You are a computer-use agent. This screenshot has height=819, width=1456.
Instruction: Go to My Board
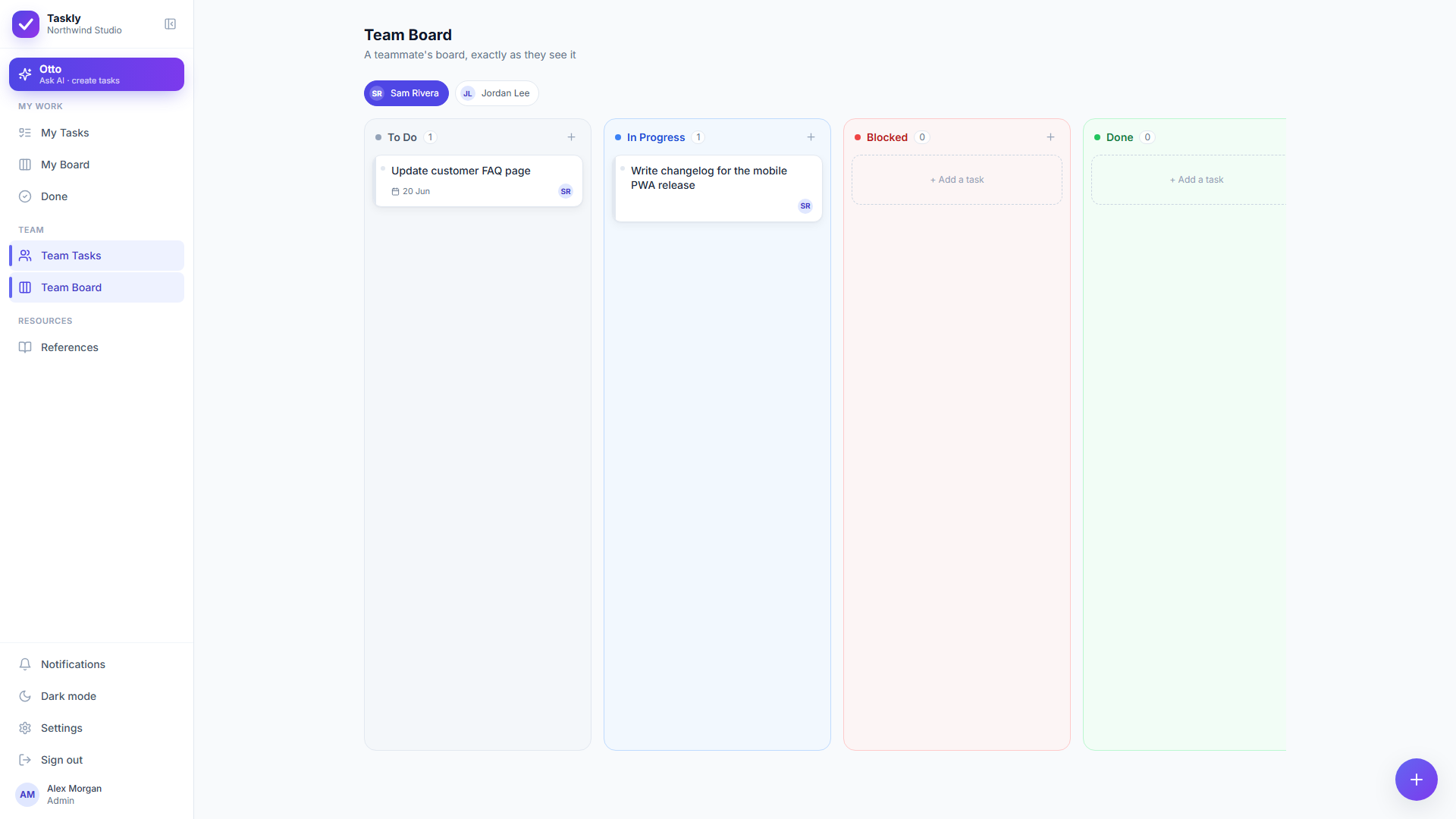(x=96, y=165)
